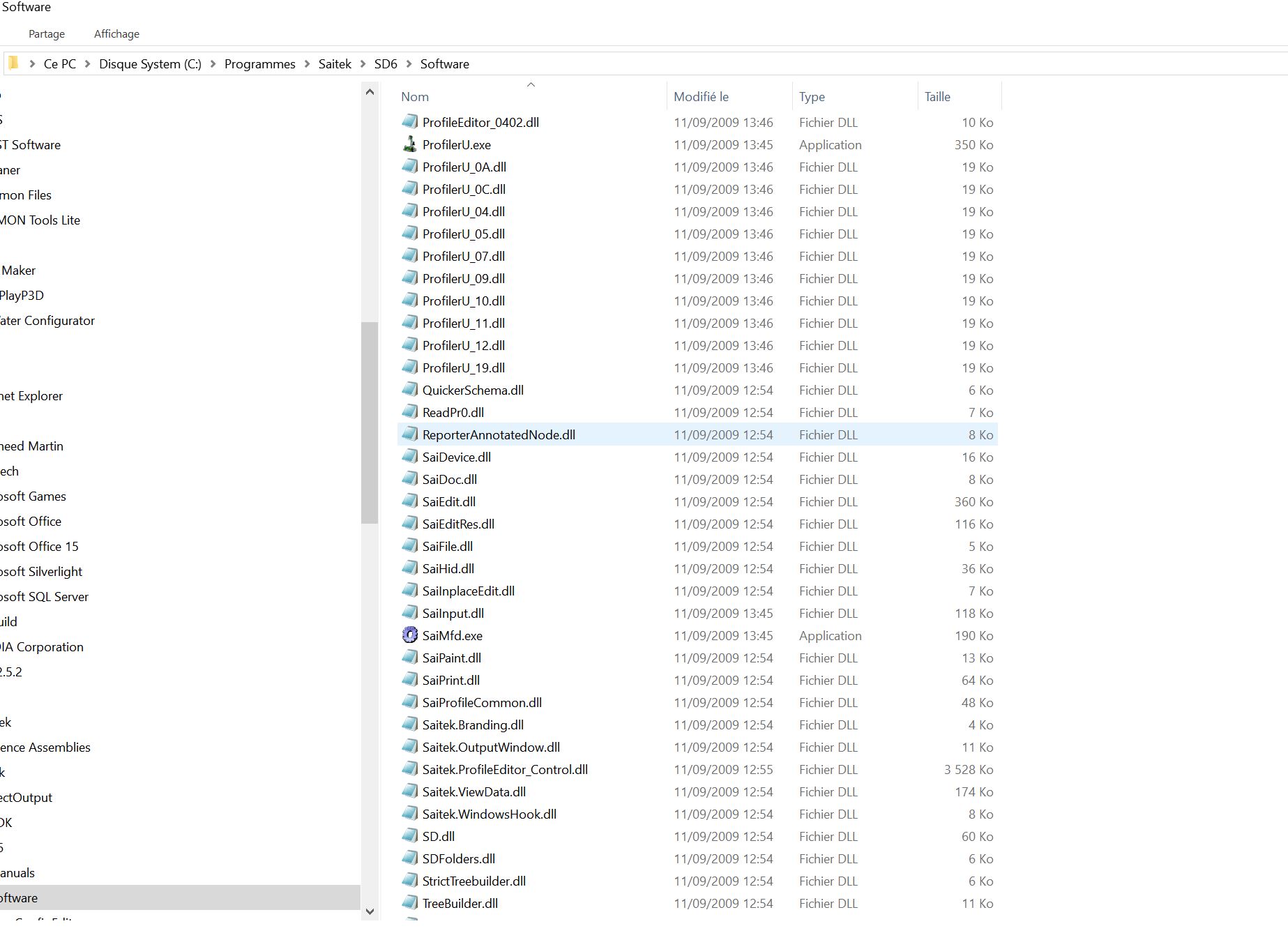
Task: Click Software segment in address bar
Action: pyautogui.click(x=445, y=64)
